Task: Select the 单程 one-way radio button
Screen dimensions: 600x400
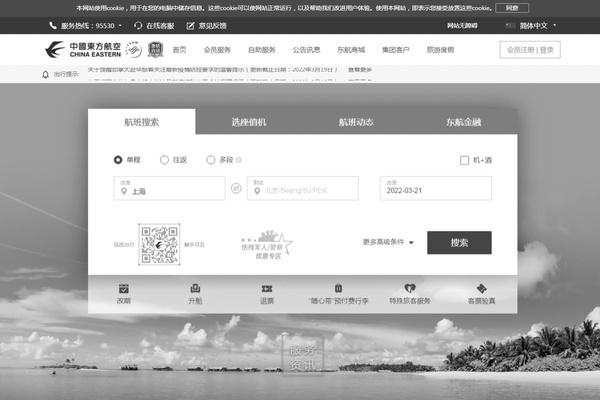Action: click(119, 159)
